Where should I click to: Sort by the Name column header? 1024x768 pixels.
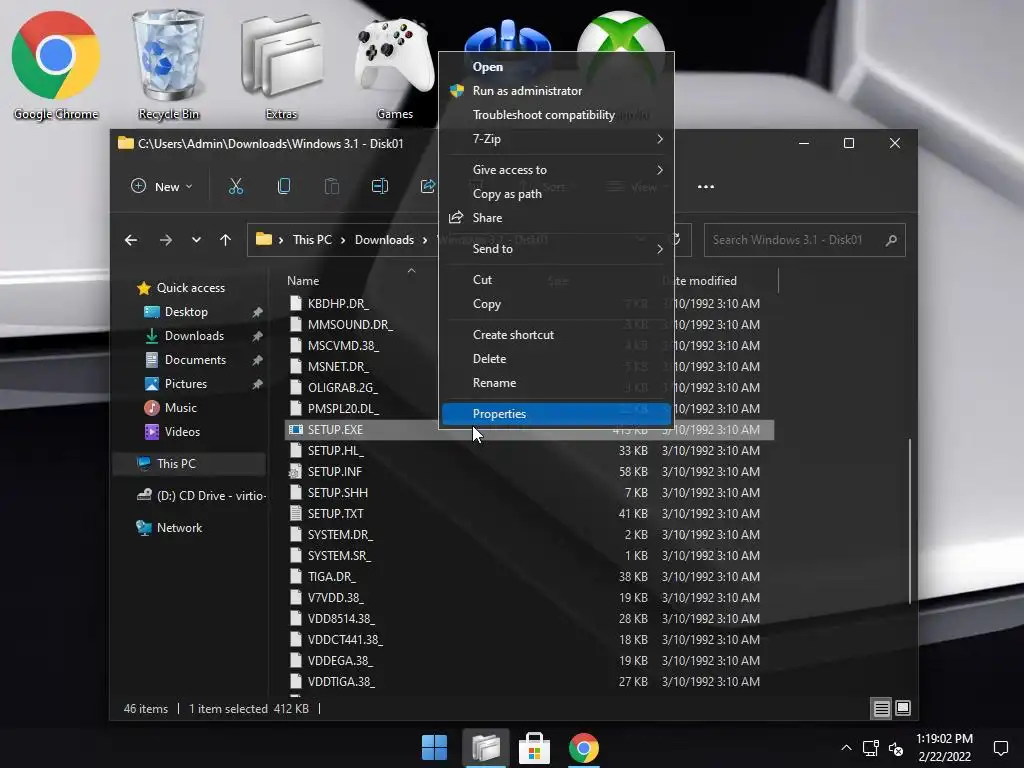point(303,281)
